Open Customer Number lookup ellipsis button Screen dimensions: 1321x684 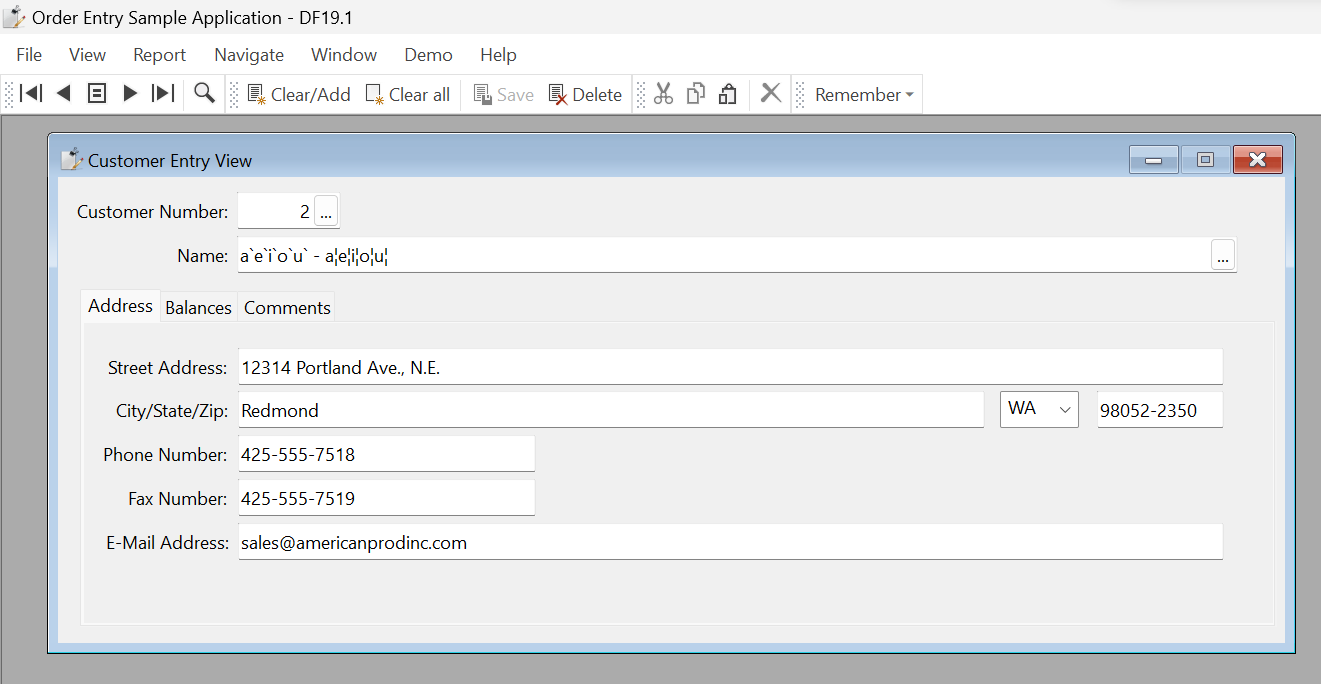[x=327, y=212]
